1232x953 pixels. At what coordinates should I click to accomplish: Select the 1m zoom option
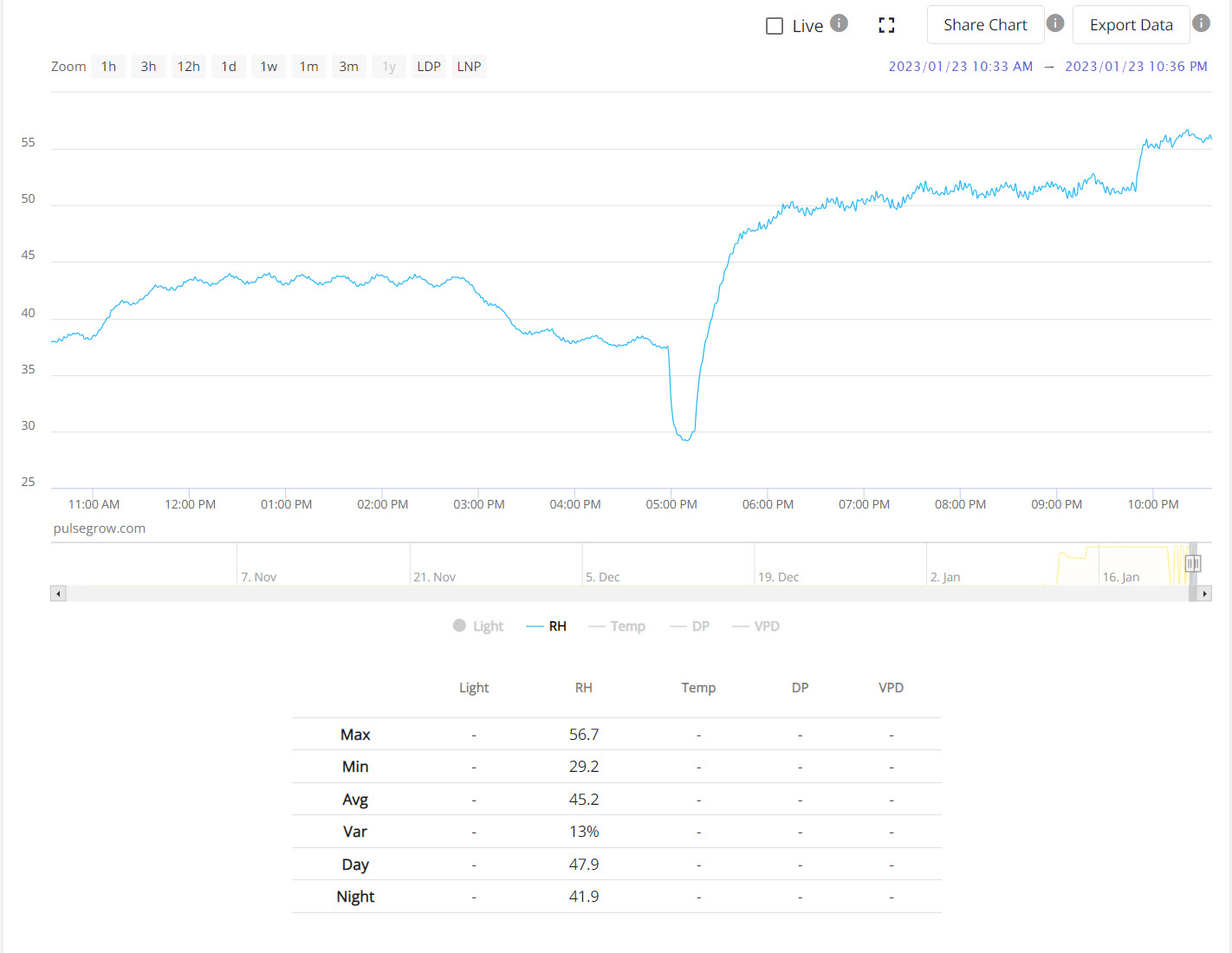308,67
